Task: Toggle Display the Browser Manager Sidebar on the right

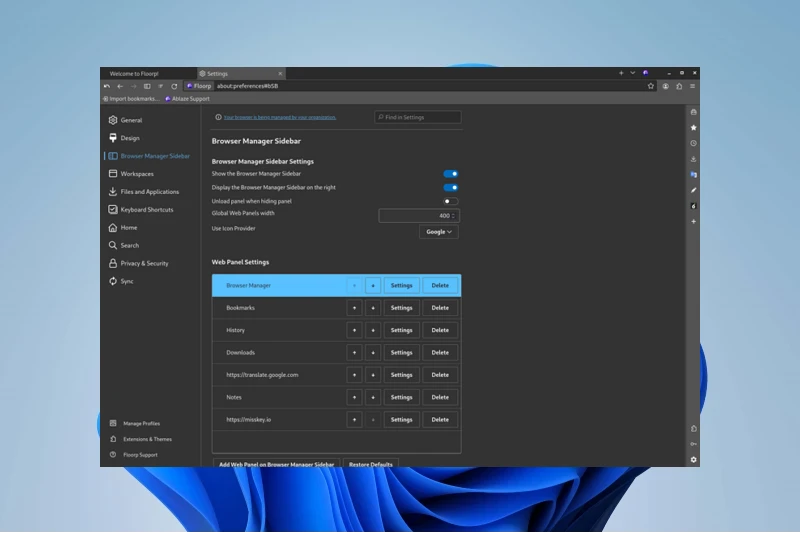Action: 451,188
